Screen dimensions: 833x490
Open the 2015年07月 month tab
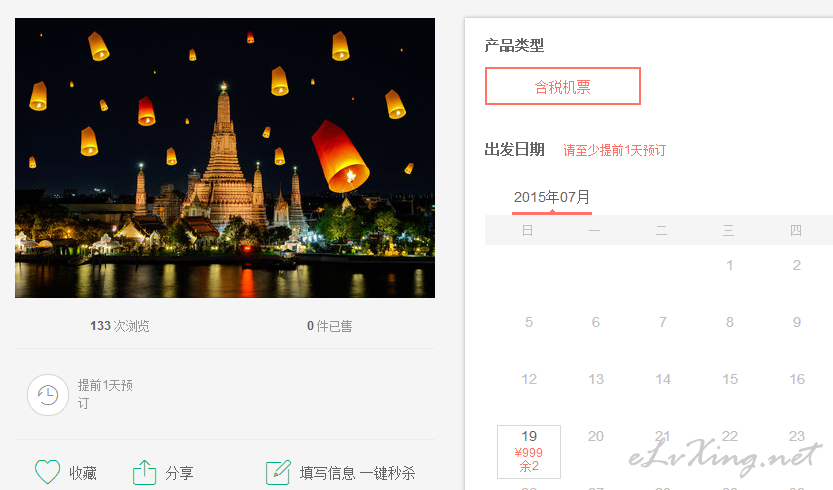pos(552,198)
